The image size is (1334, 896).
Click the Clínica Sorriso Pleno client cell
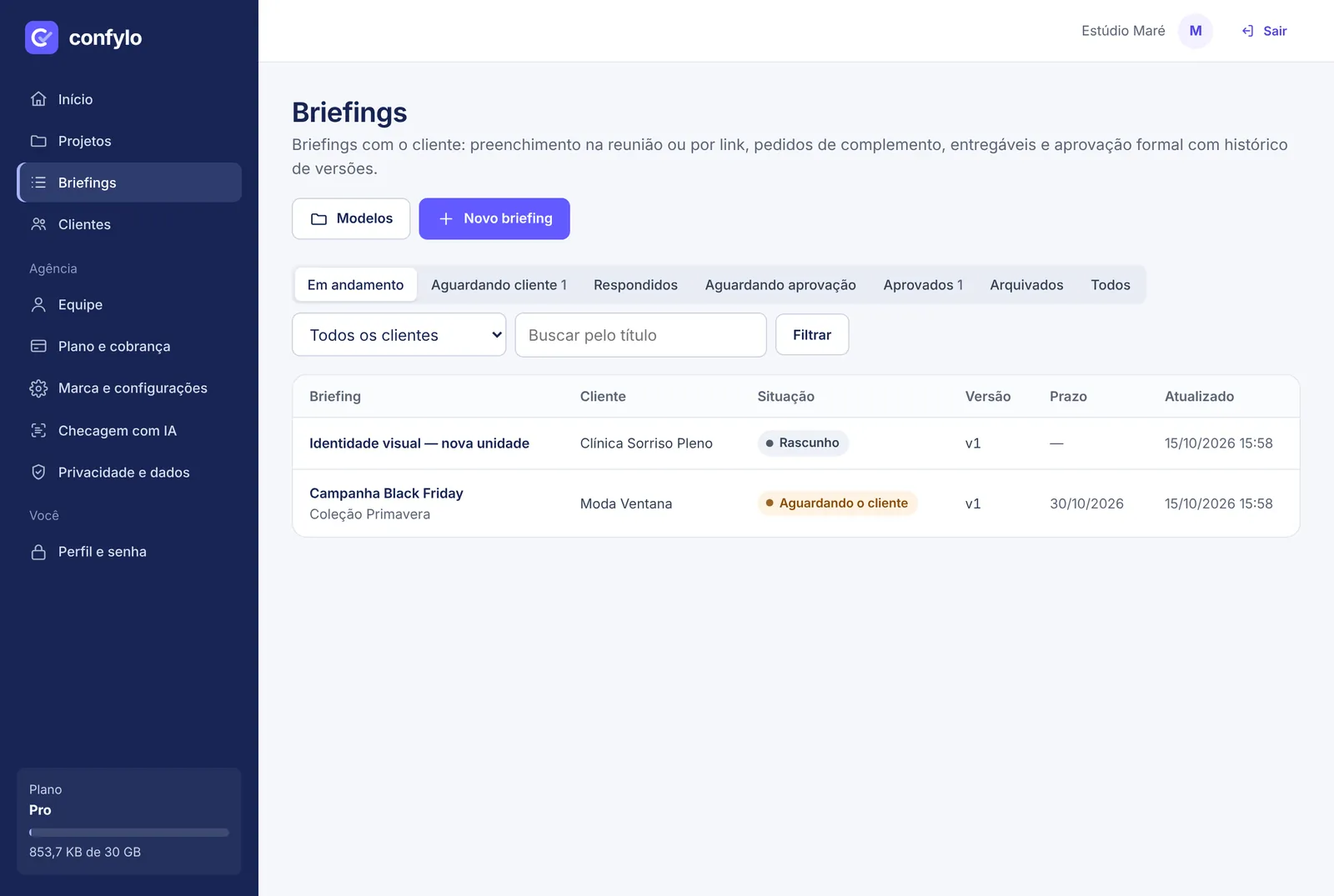pyautogui.click(x=646, y=443)
